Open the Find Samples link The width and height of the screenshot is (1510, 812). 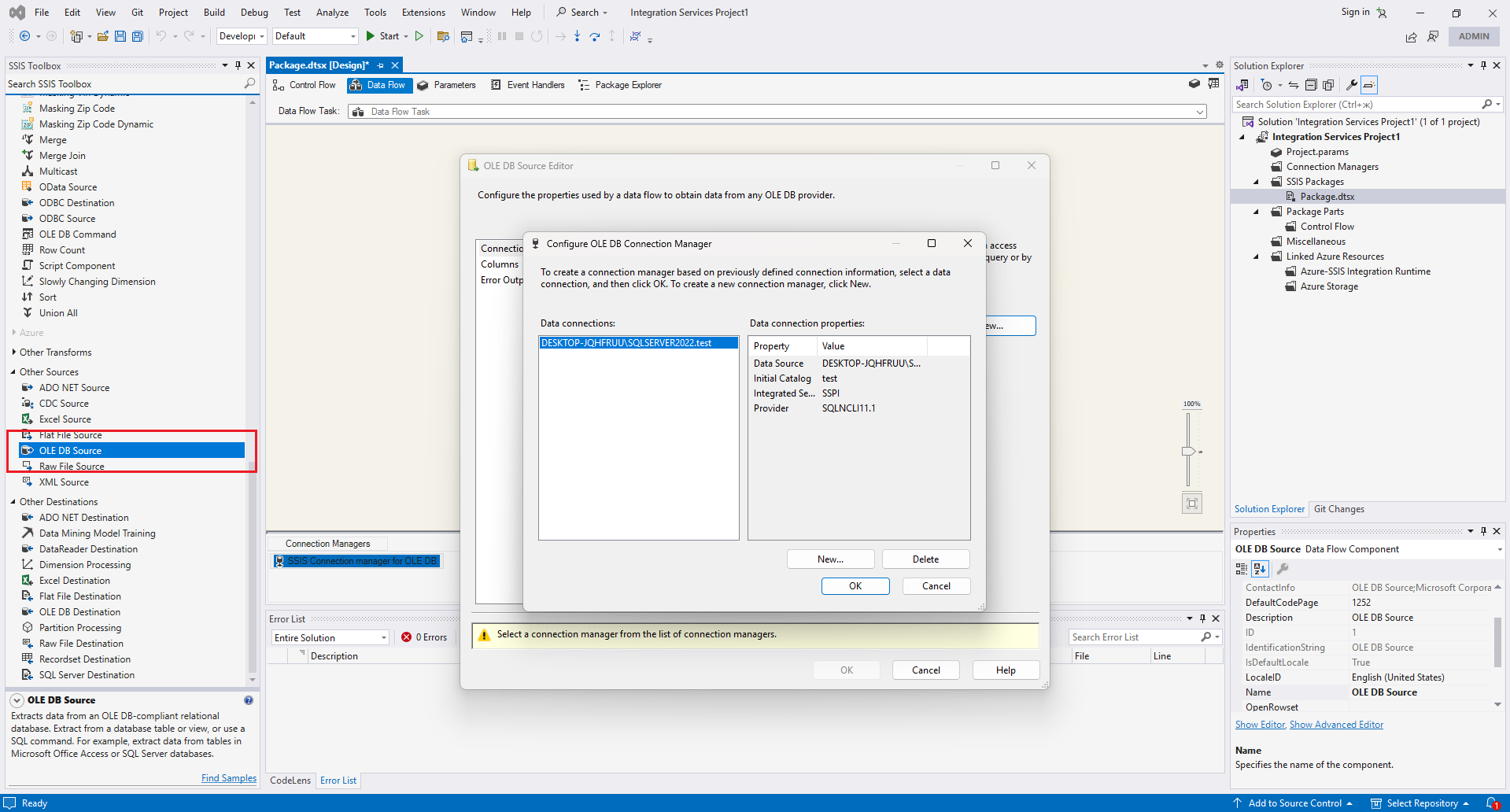[x=228, y=778]
